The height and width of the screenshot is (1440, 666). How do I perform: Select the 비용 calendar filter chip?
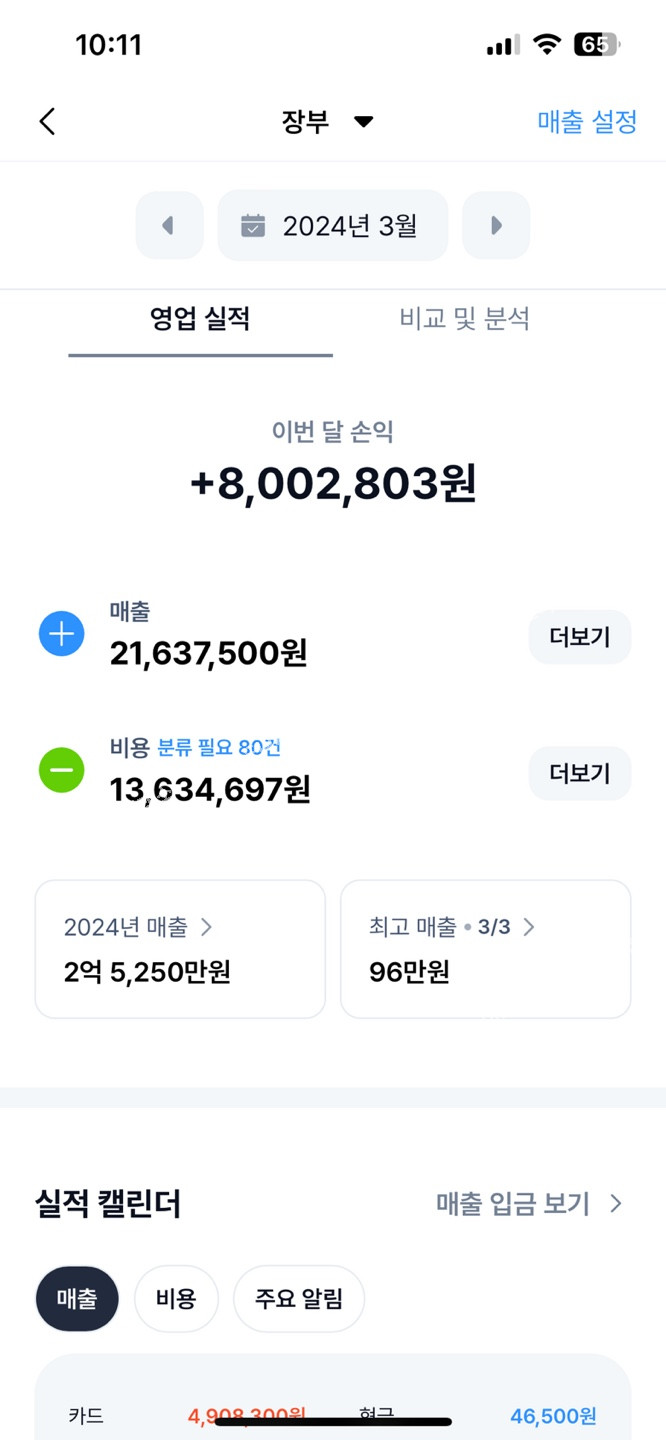176,1299
